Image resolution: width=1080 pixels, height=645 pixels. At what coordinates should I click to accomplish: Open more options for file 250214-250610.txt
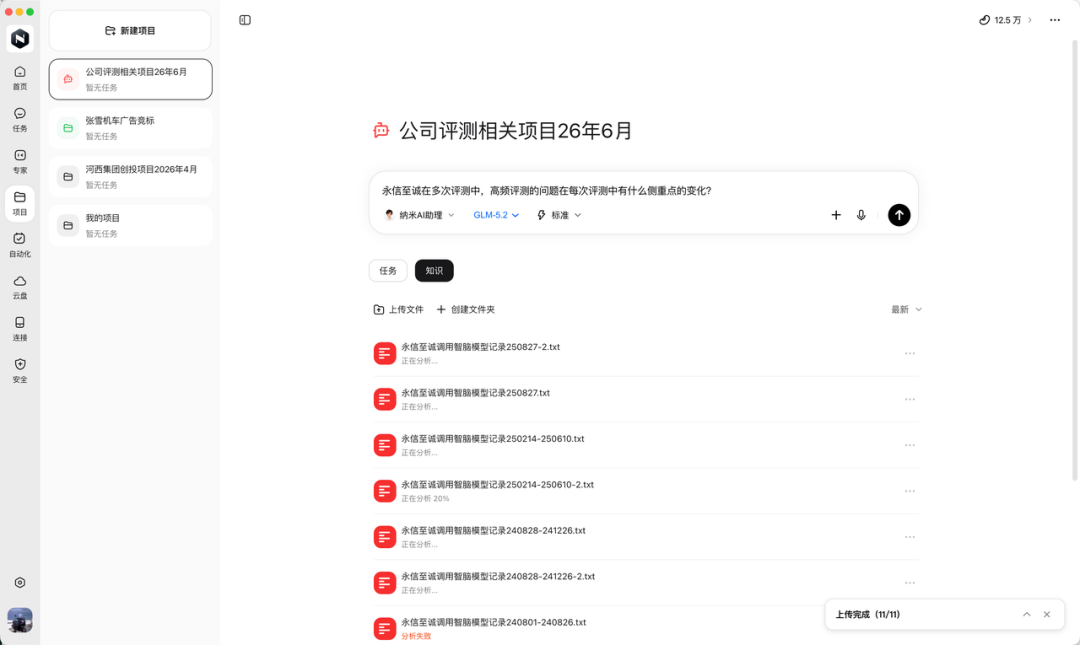pos(910,445)
